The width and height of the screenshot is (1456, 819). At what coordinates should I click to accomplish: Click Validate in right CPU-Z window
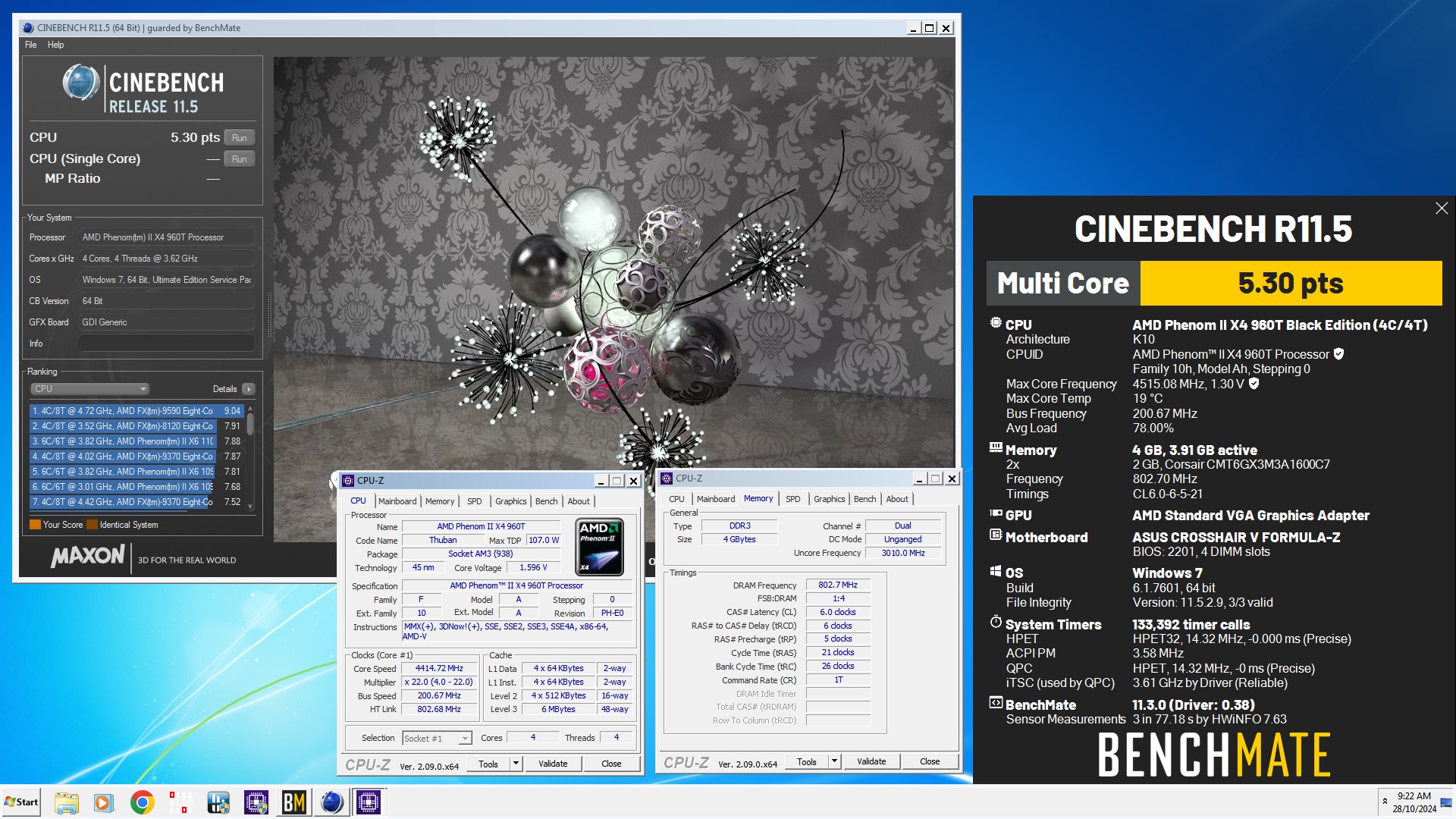871,761
